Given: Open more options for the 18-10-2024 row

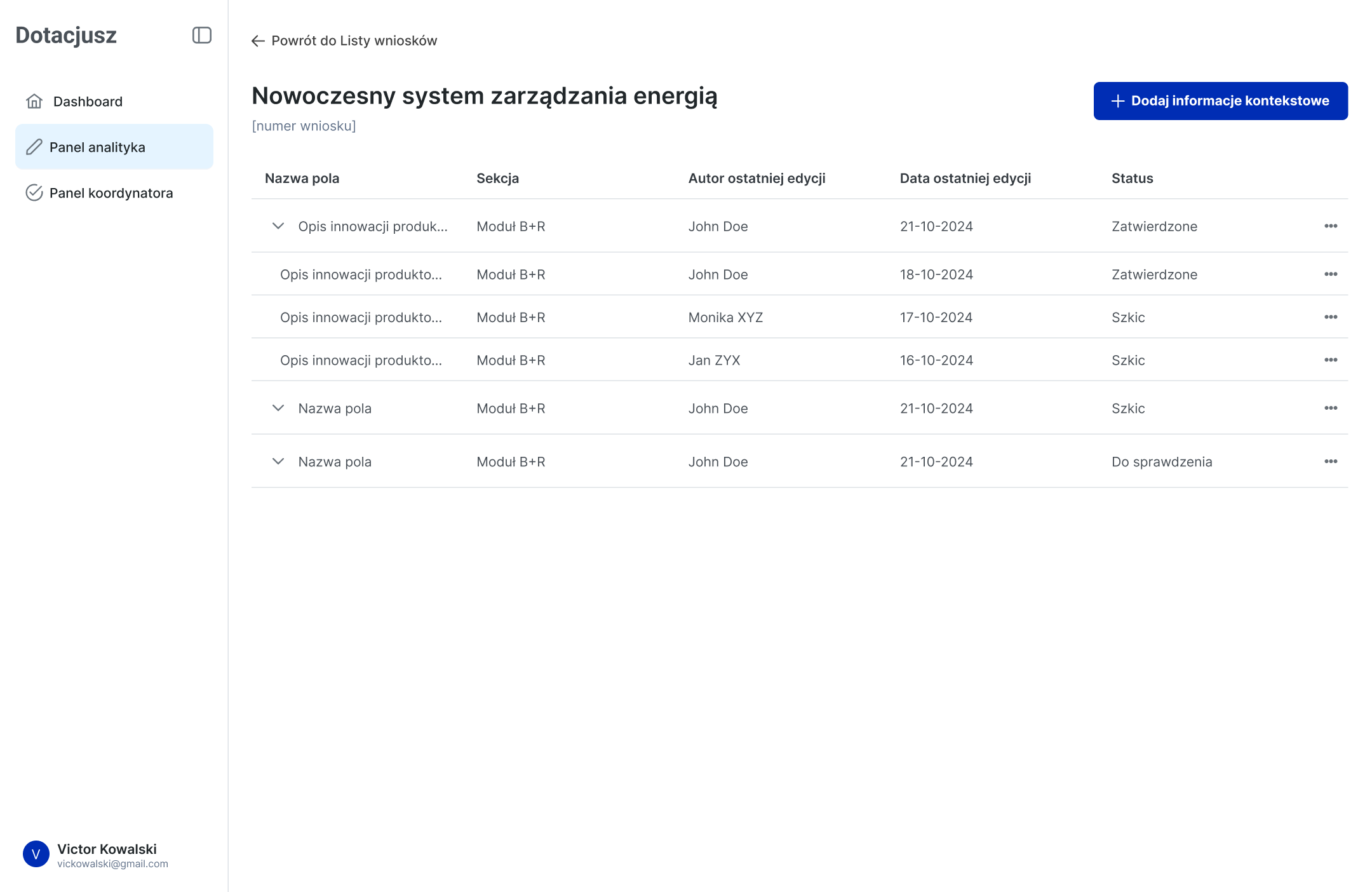Looking at the screenshot, I should click(1331, 274).
